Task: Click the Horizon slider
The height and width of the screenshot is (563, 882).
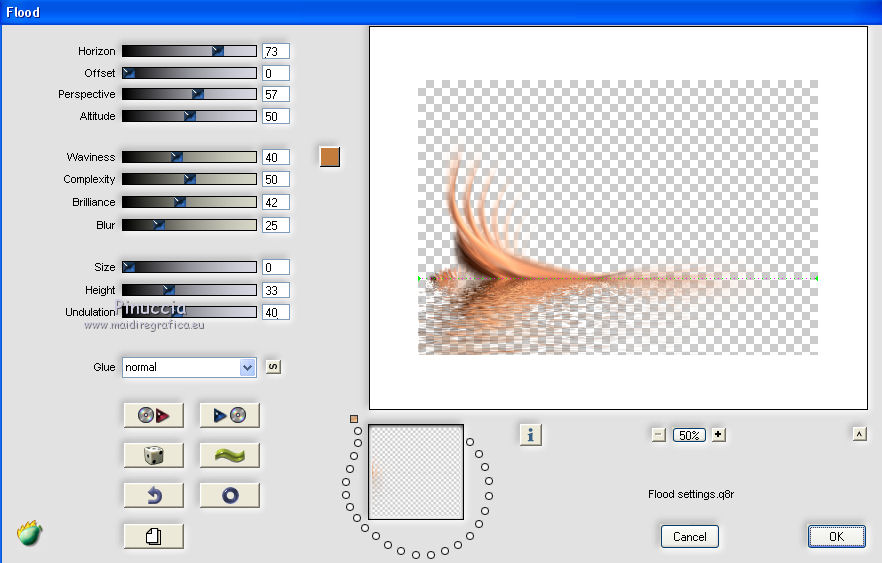Action: tap(189, 51)
